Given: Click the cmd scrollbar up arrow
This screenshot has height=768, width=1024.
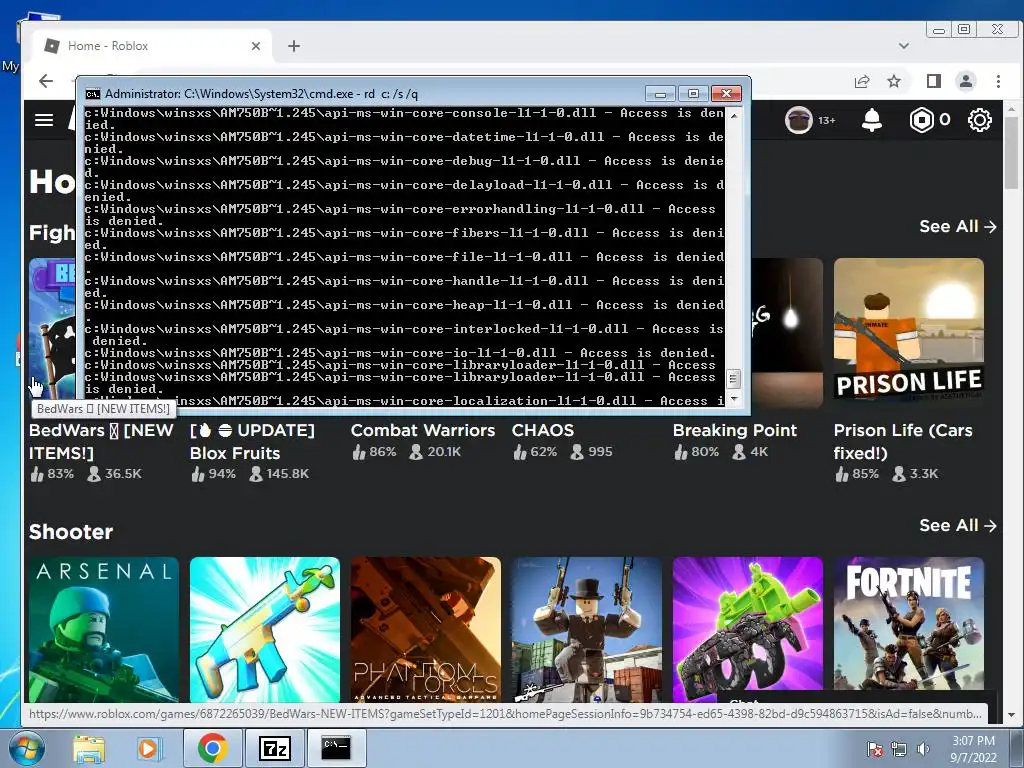Looking at the screenshot, I should (734, 115).
